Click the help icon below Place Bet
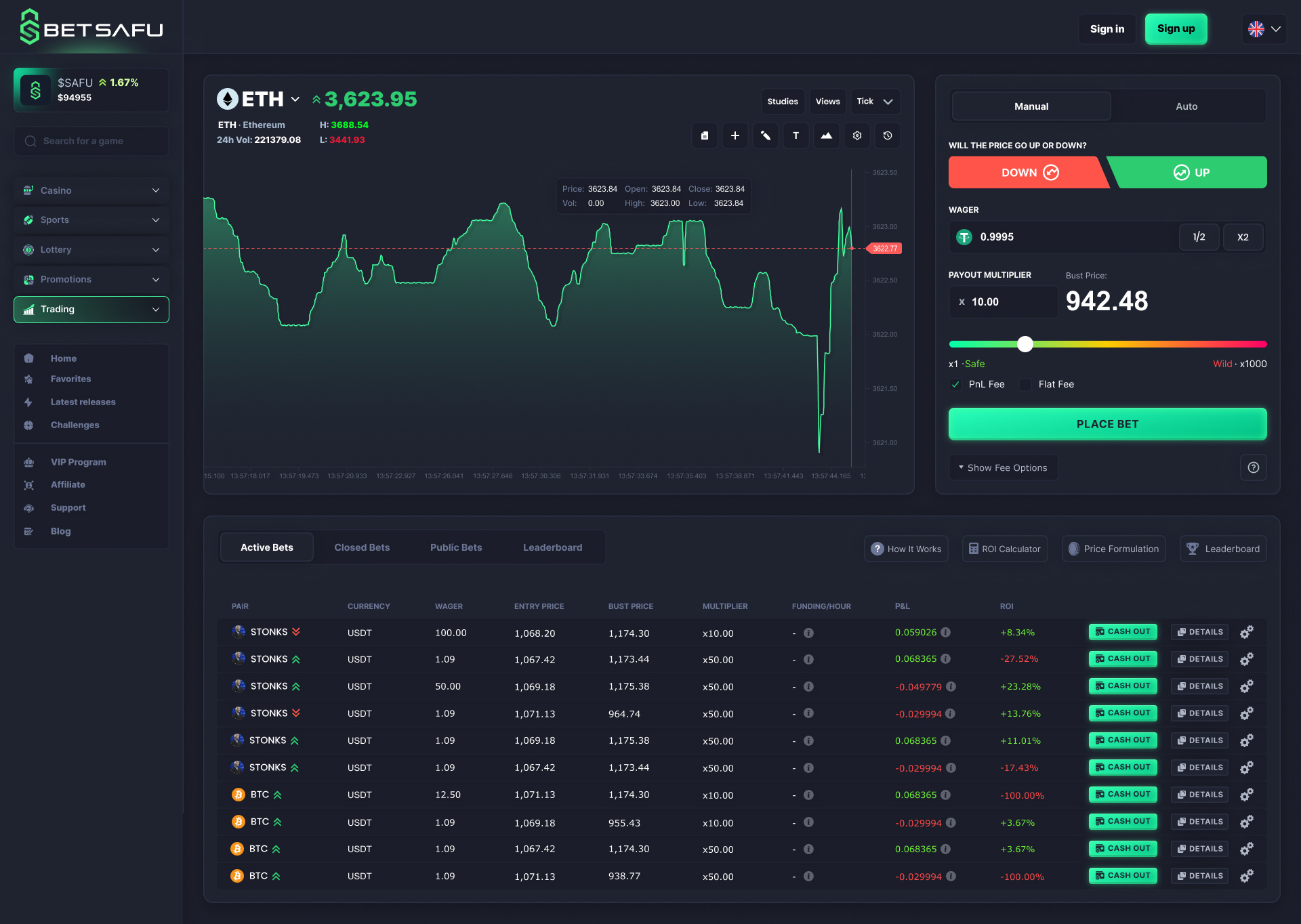 1253,467
